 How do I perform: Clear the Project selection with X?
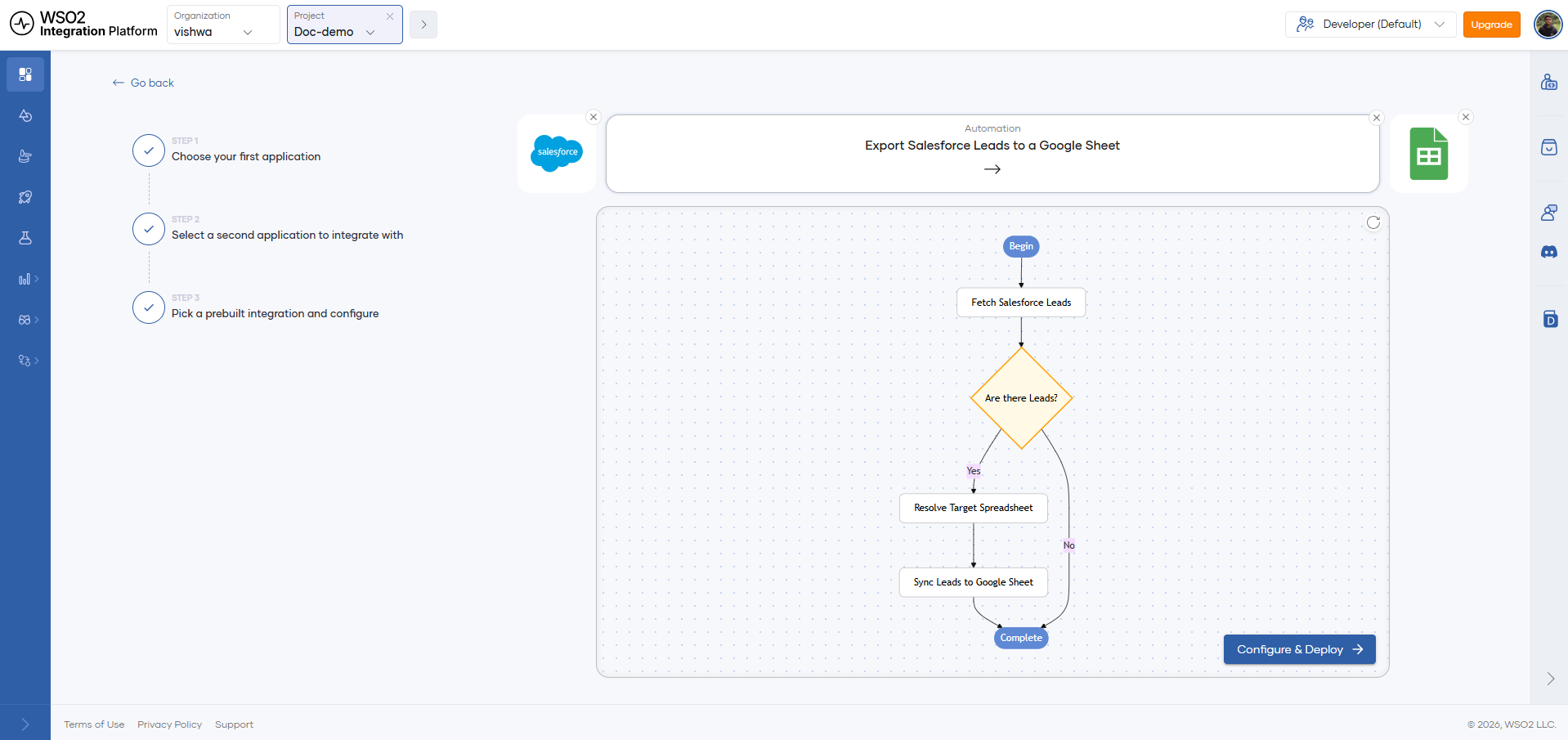(x=390, y=16)
